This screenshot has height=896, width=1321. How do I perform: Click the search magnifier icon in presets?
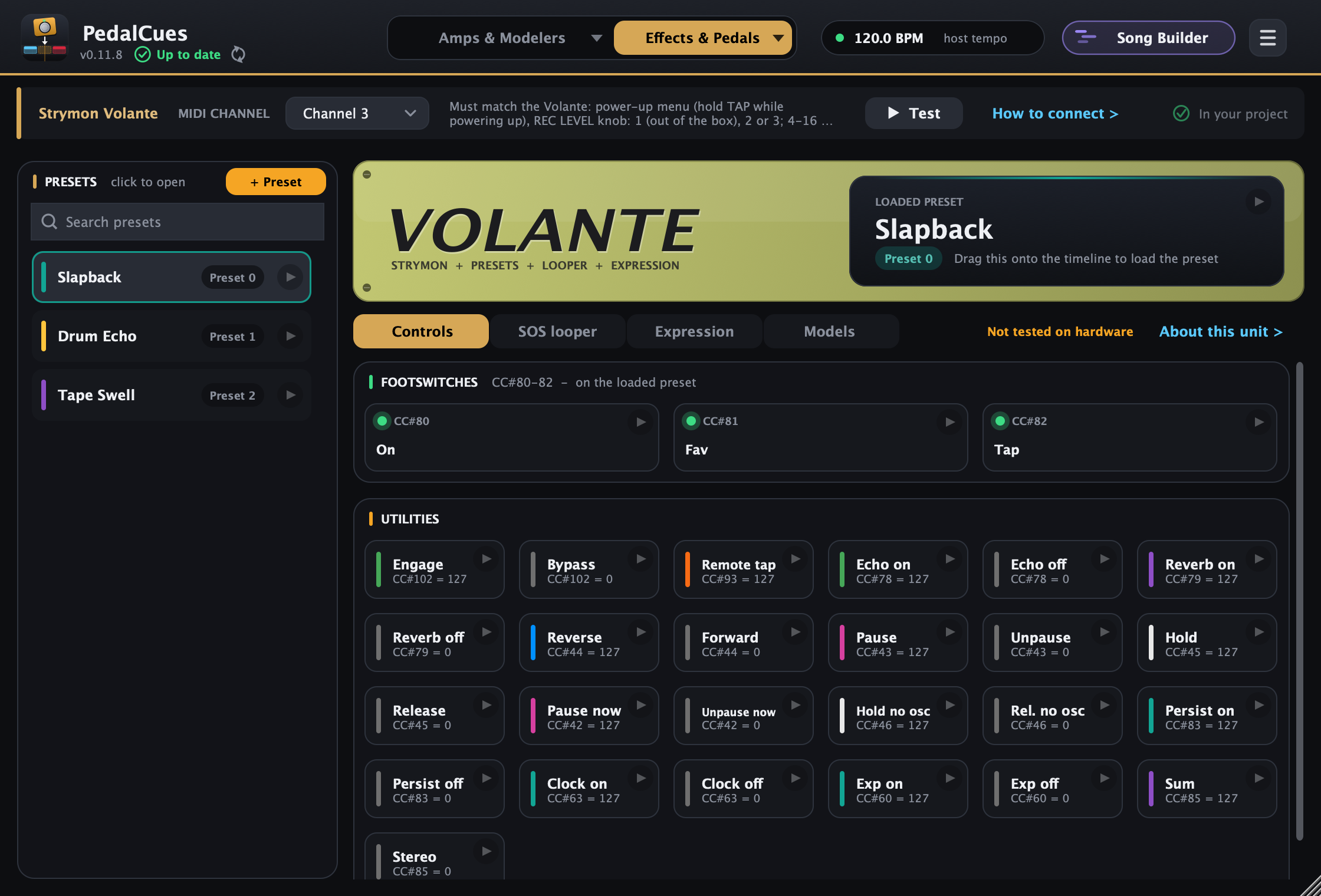(50, 222)
